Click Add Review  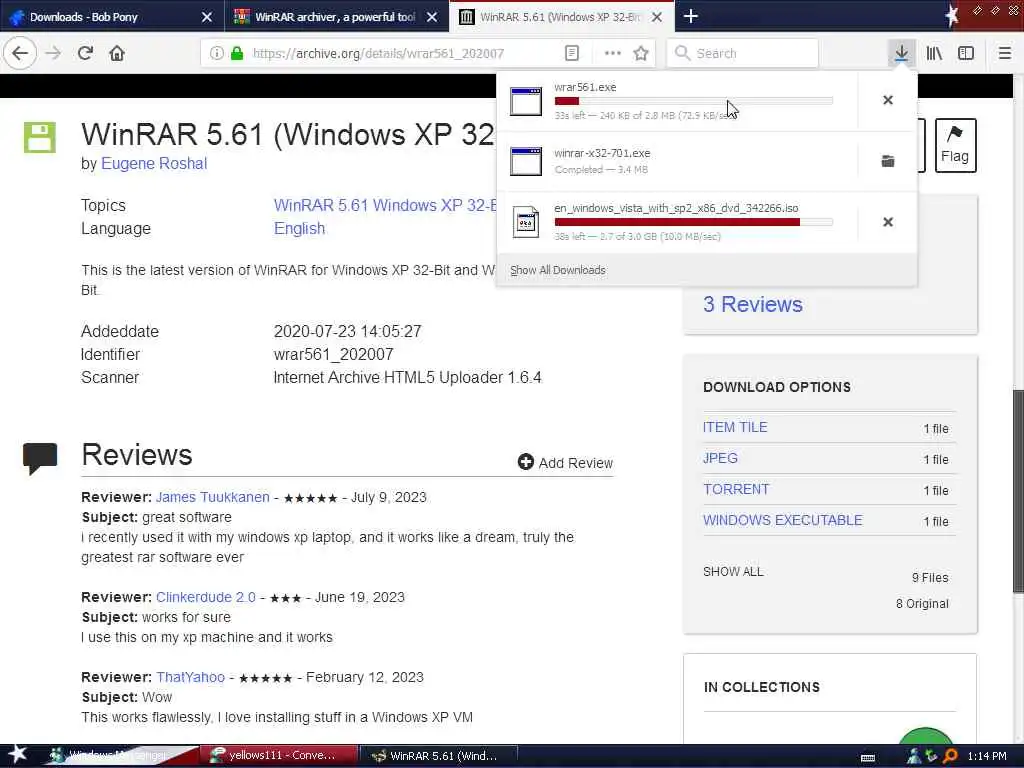(x=566, y=462)
